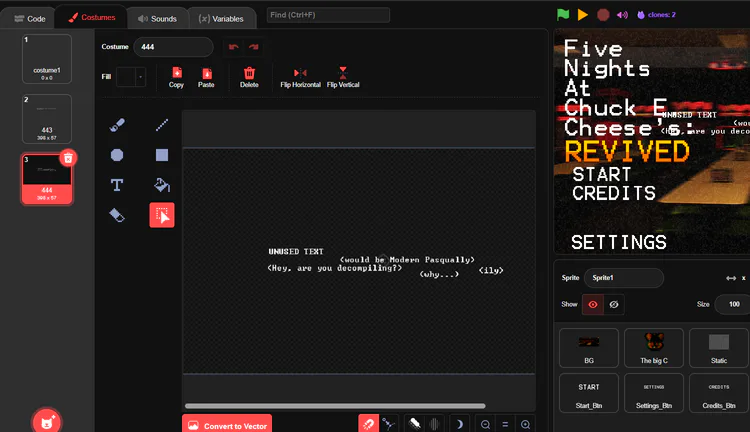Toggle the magnet snapping button
The image size is (750, 432).
368,424
